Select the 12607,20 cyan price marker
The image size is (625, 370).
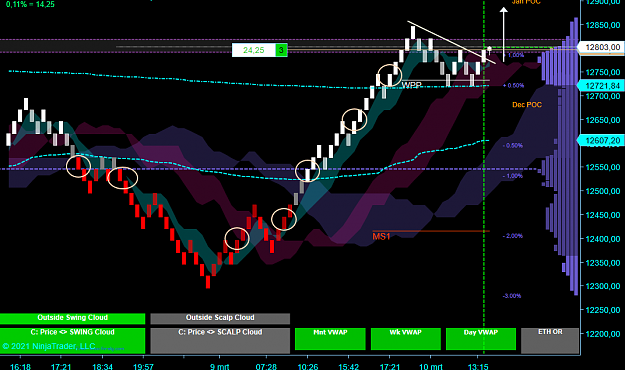(x=601, y=140)
